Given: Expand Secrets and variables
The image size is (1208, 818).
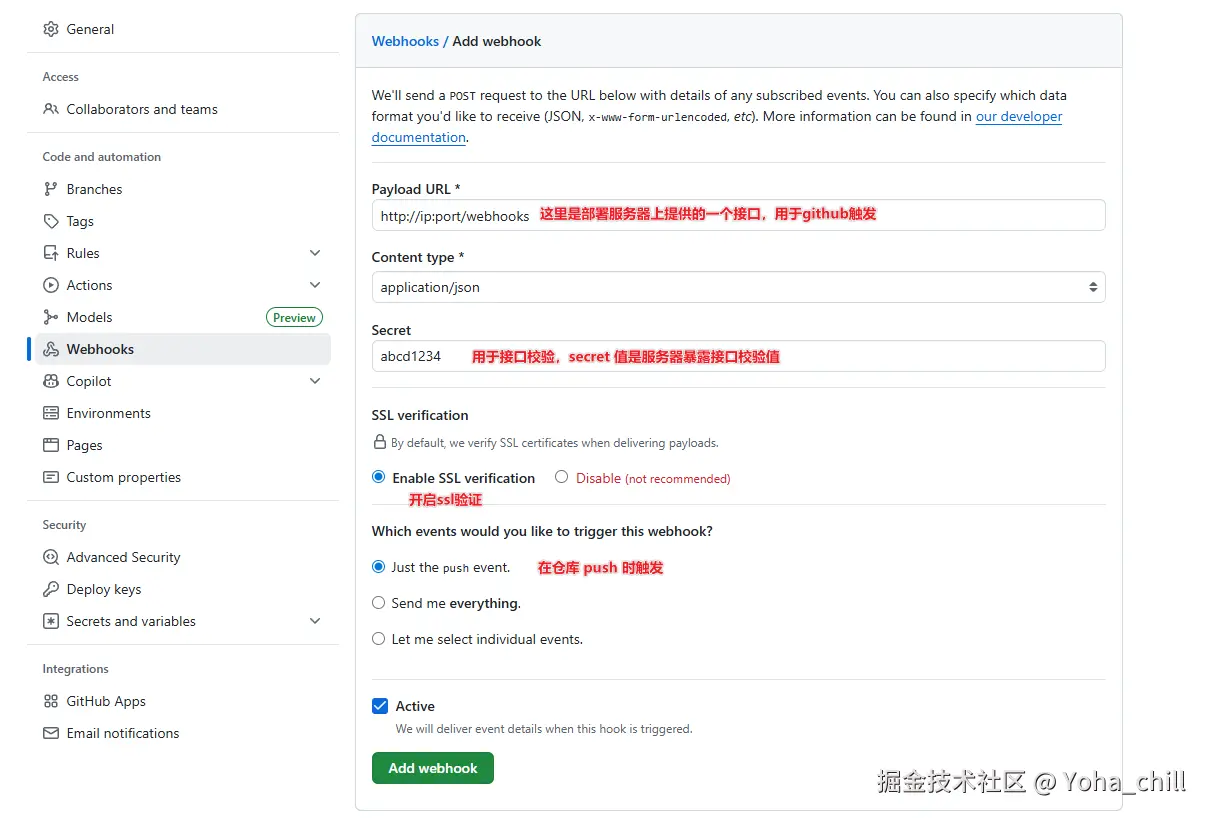Looking at the screenshot, I should (315, 621).
